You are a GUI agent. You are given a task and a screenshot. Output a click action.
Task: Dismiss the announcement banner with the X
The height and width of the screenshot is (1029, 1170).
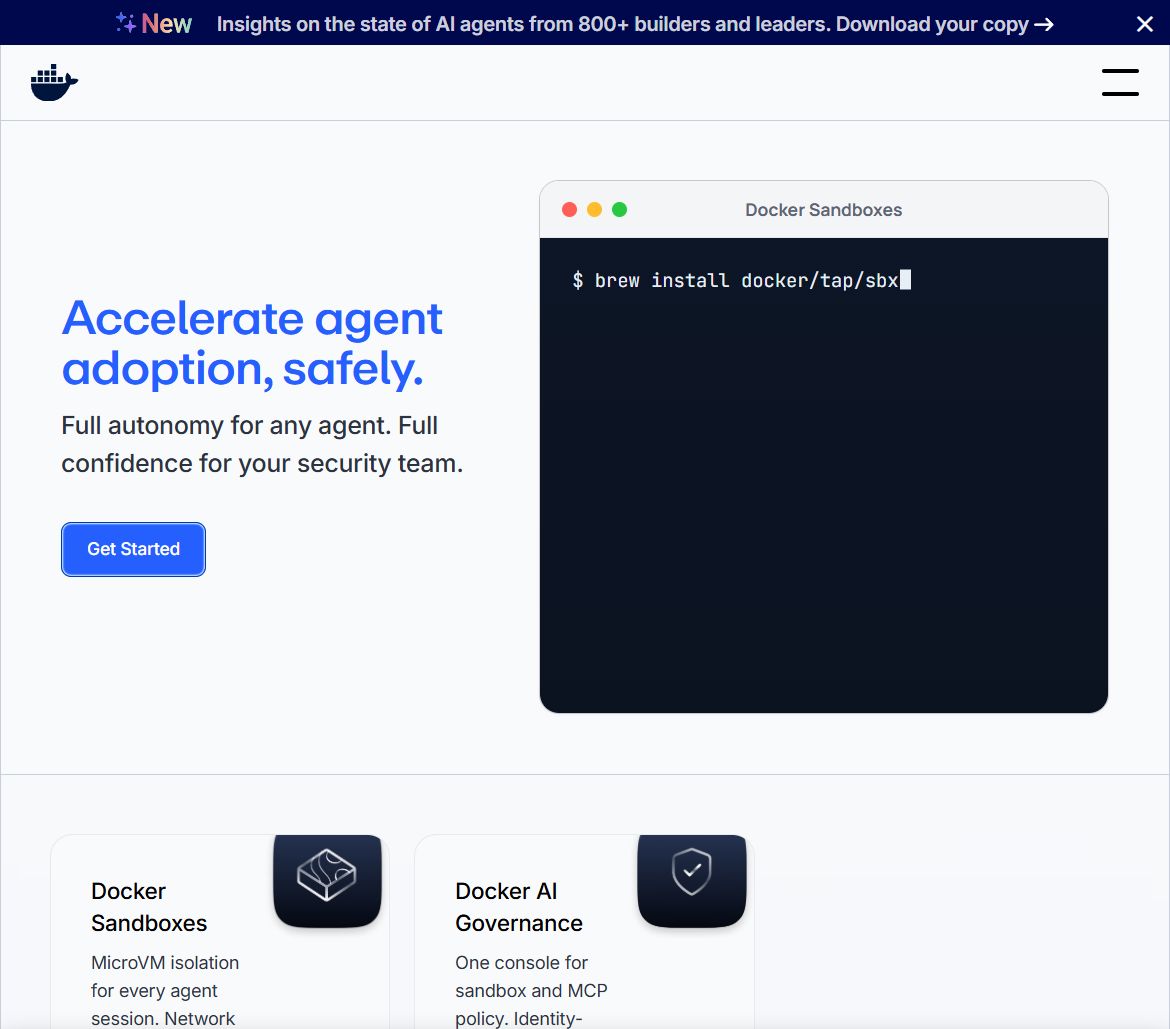tap(1145, 24)
